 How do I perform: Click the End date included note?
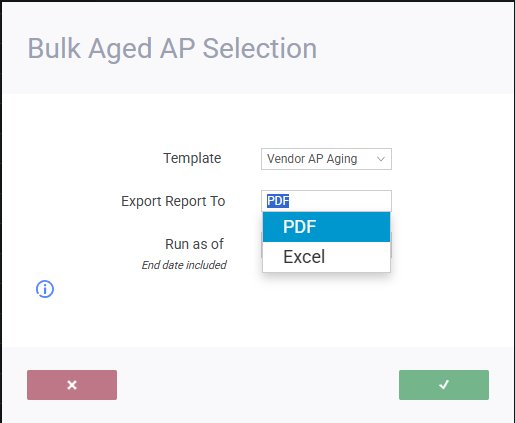pos(184,265)
